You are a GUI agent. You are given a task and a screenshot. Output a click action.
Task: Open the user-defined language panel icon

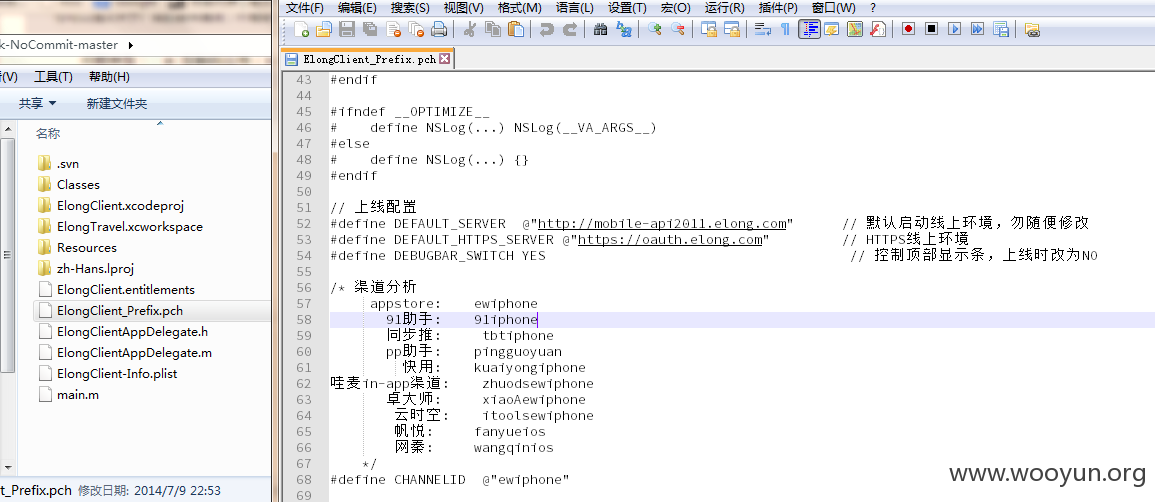tap(832, 29)
